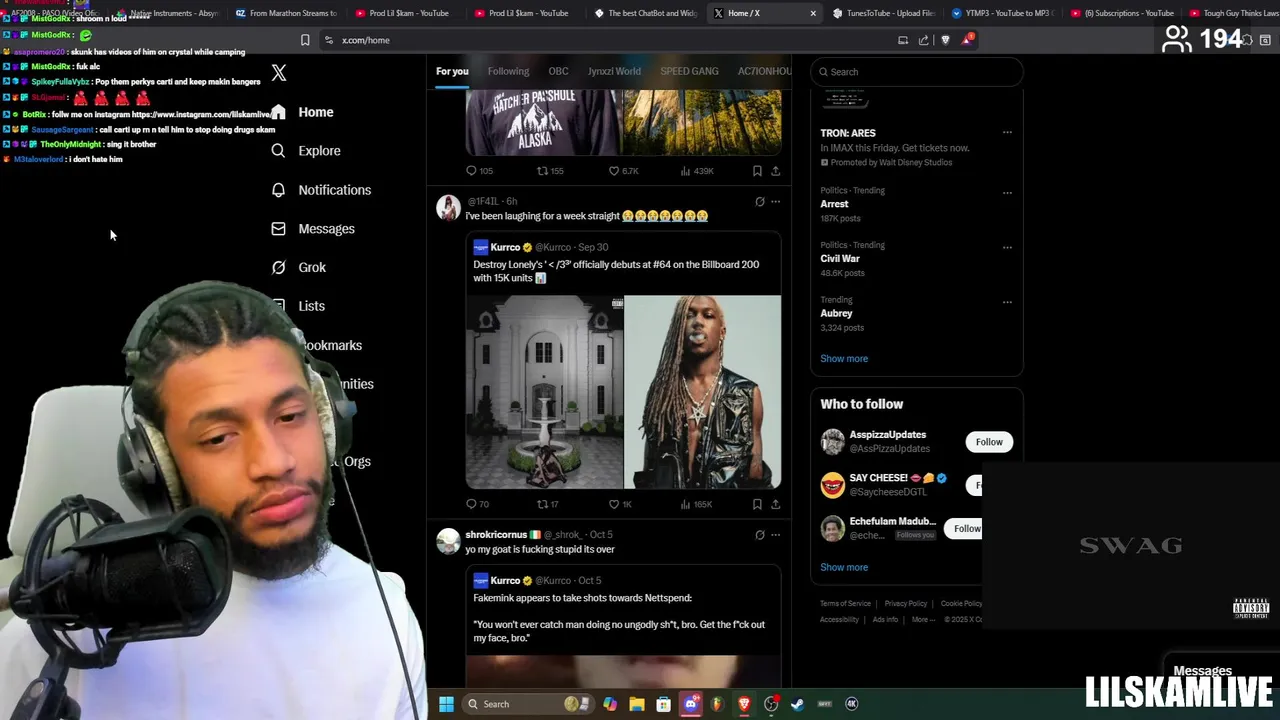
Task: Open the Windows Start menu
Action: point(446,704)
